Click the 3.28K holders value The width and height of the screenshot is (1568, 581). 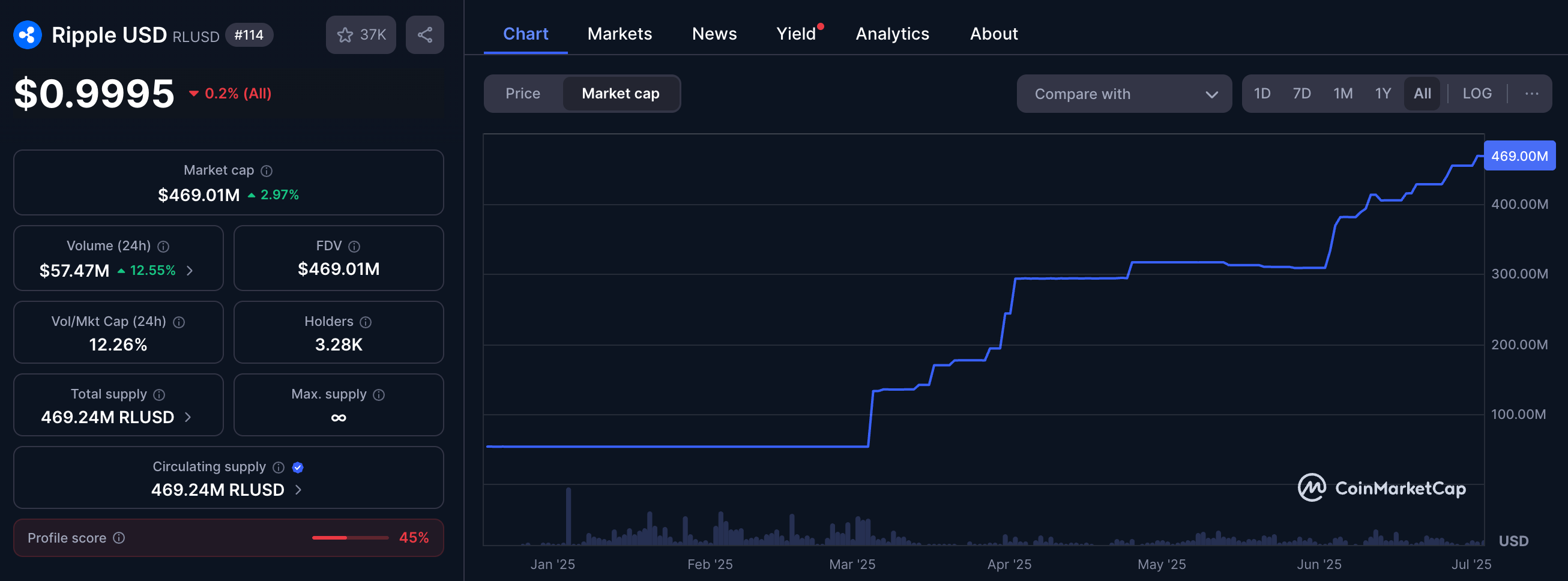click(x=339, y=345)
